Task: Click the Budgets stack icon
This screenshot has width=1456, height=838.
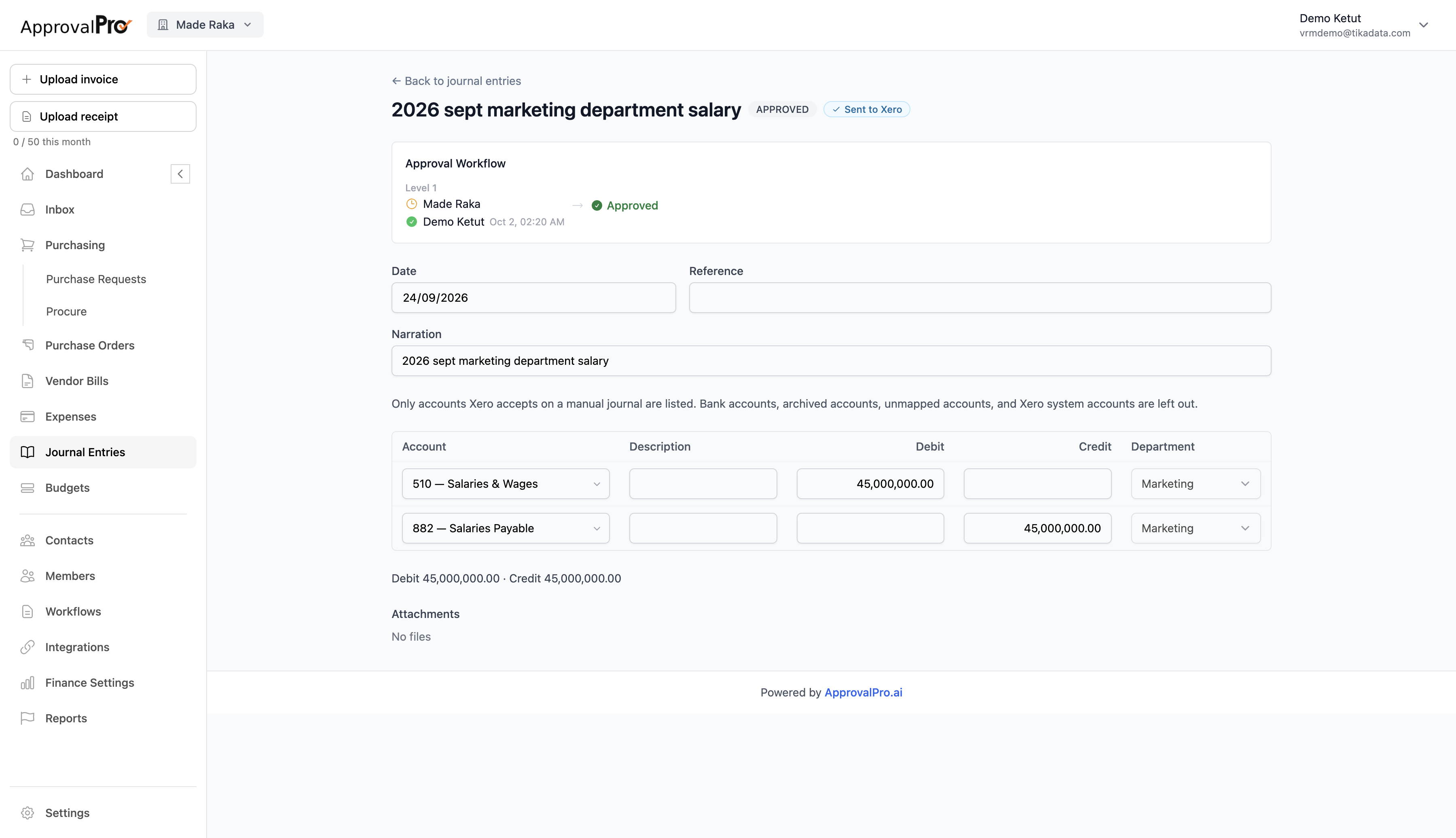Action: (x=27, y=488)
